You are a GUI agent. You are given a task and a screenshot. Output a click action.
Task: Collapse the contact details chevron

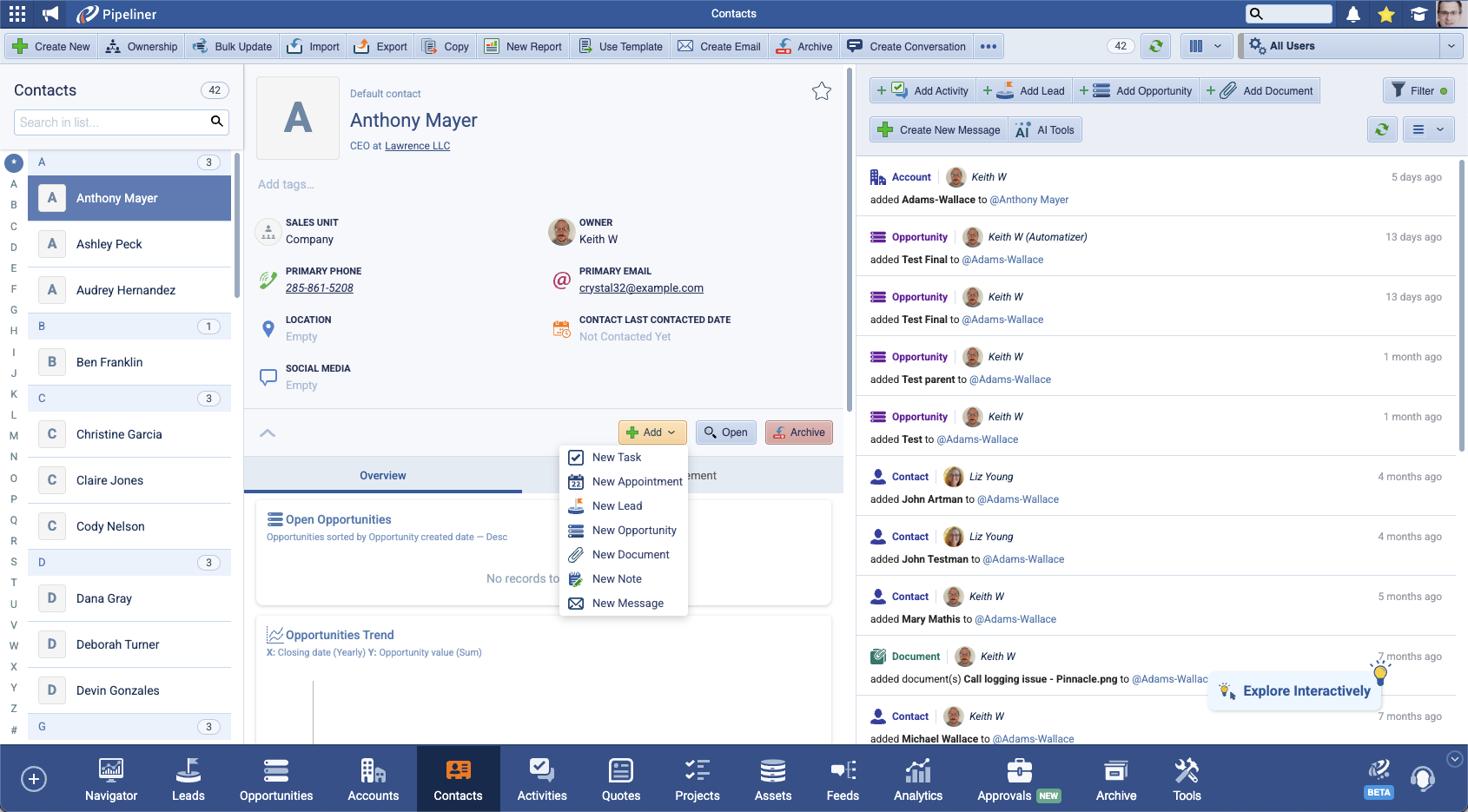click(x=268, y=432)
